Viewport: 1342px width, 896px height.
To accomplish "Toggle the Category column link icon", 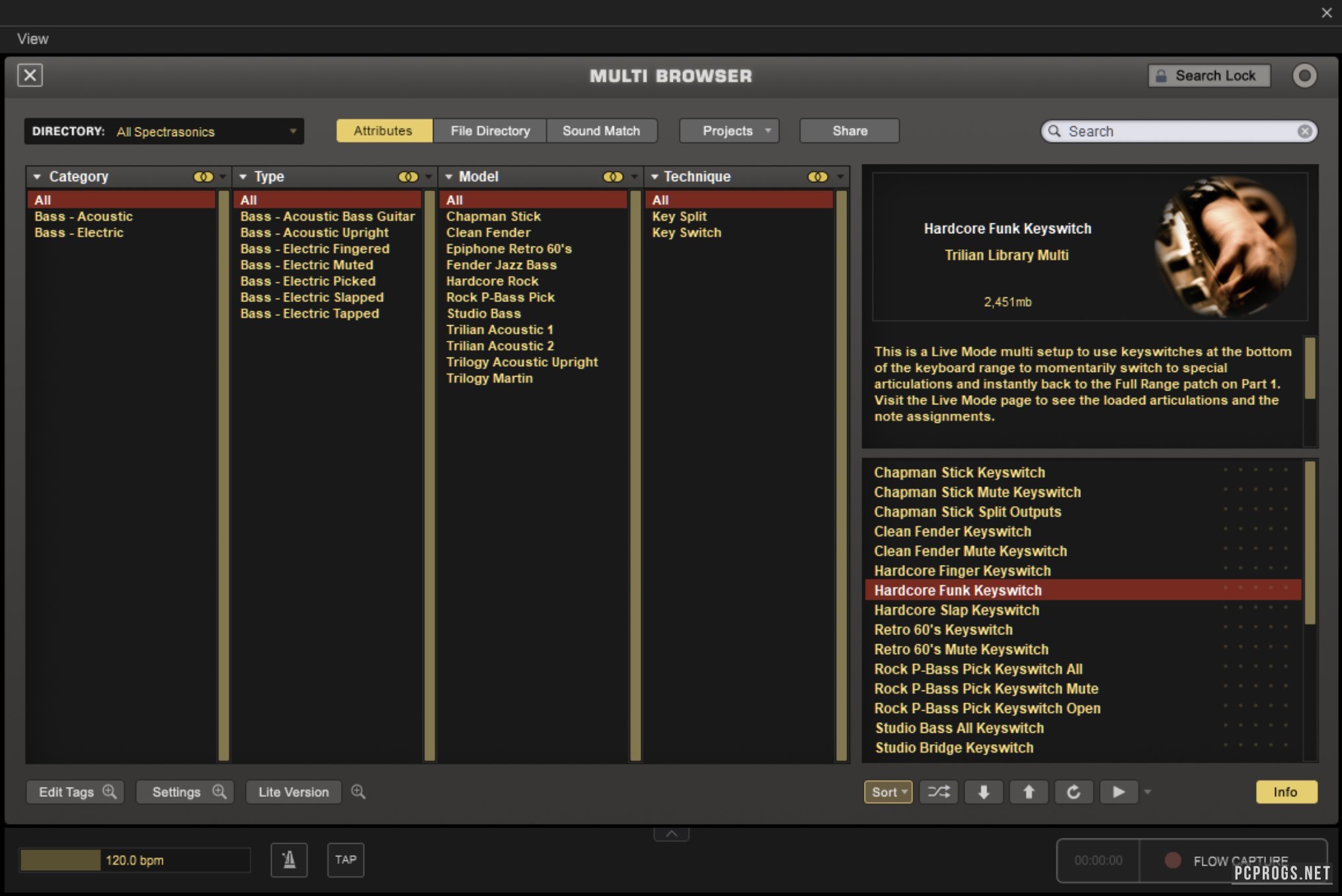I will pos(203,177).
